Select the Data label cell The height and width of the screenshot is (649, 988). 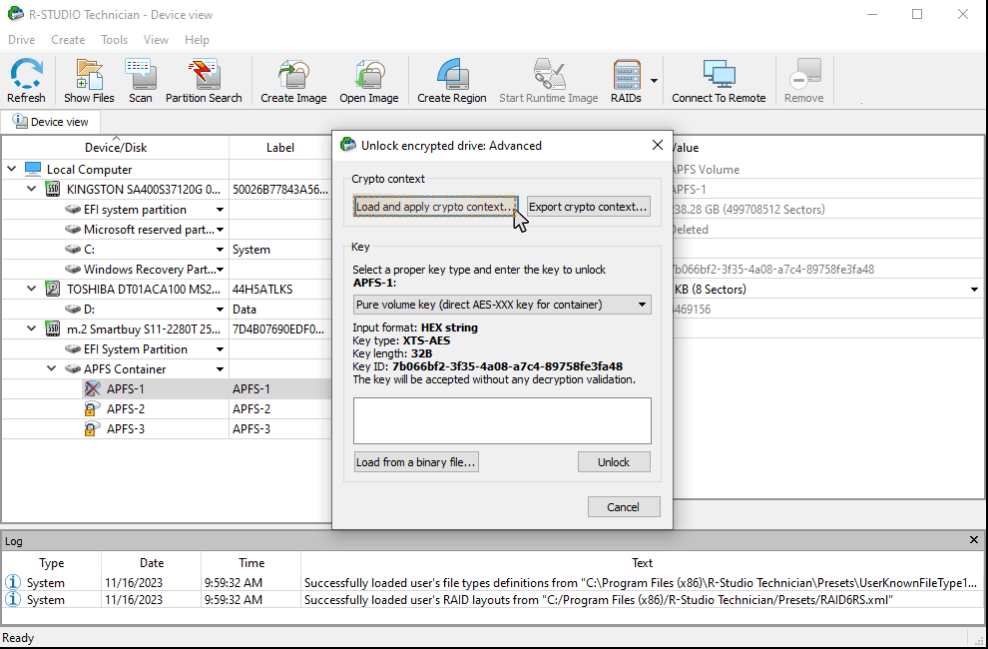point(280,309)
